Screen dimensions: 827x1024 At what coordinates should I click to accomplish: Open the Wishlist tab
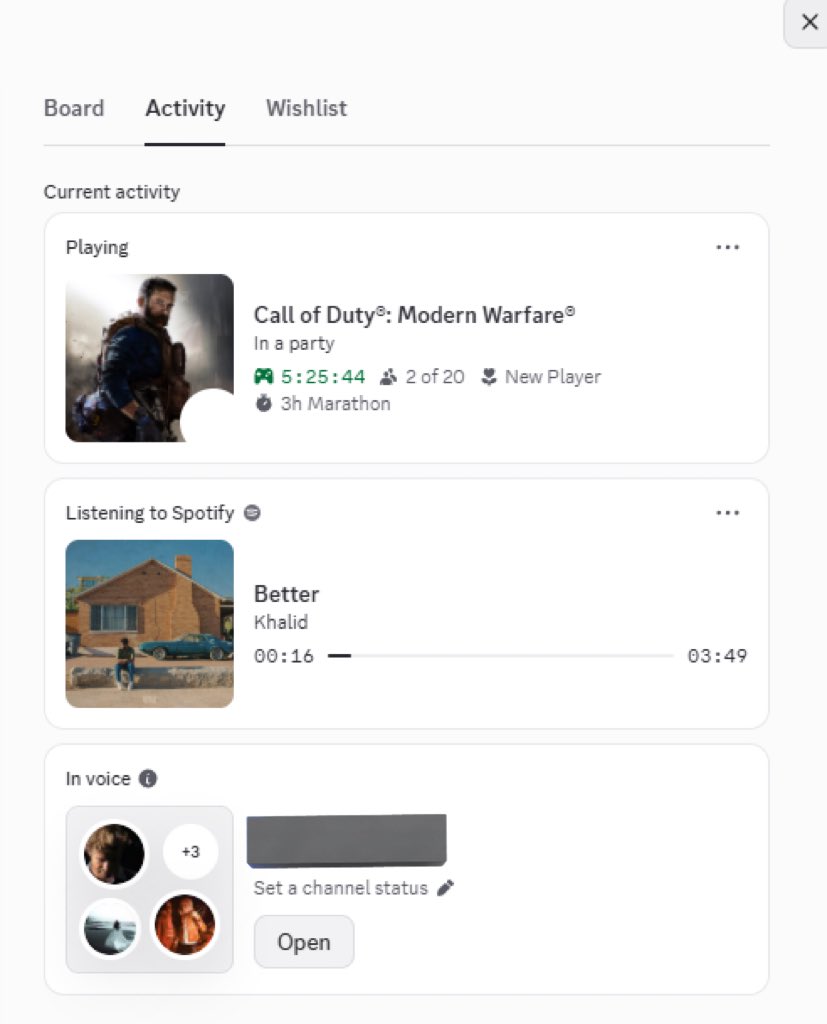(306, 108)
